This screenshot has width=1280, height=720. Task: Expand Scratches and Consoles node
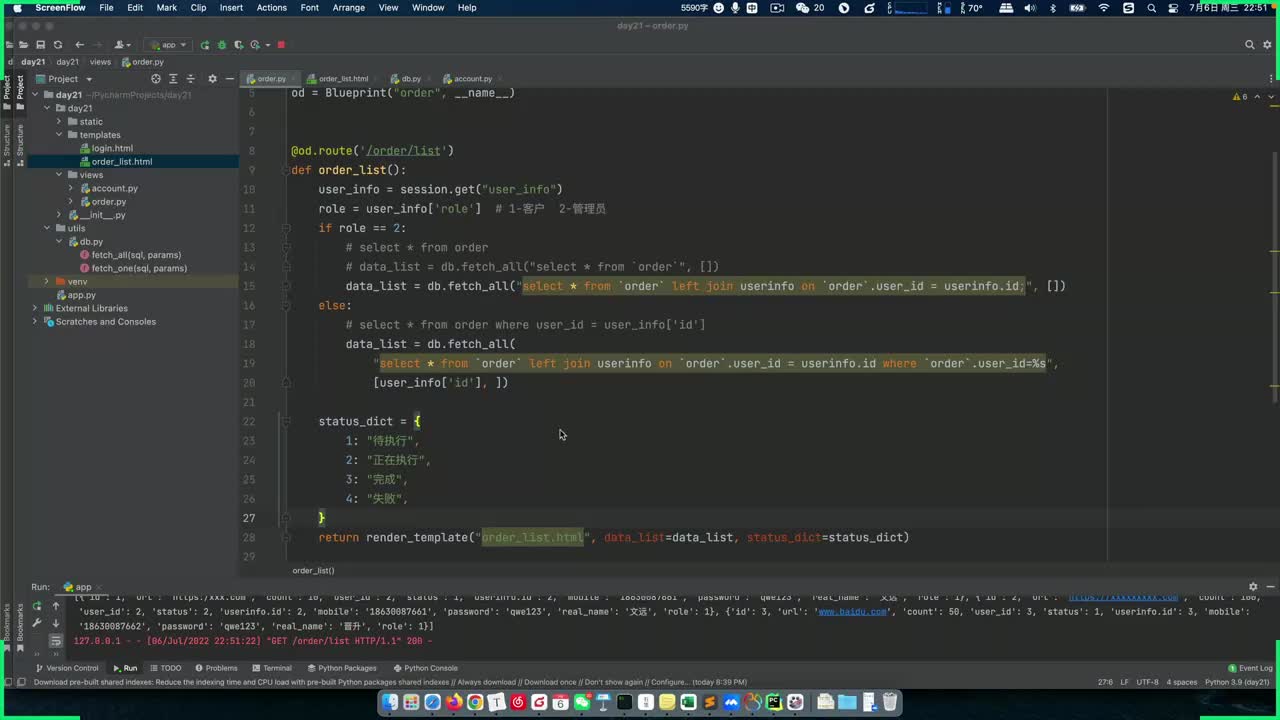(x=35, y=322)
